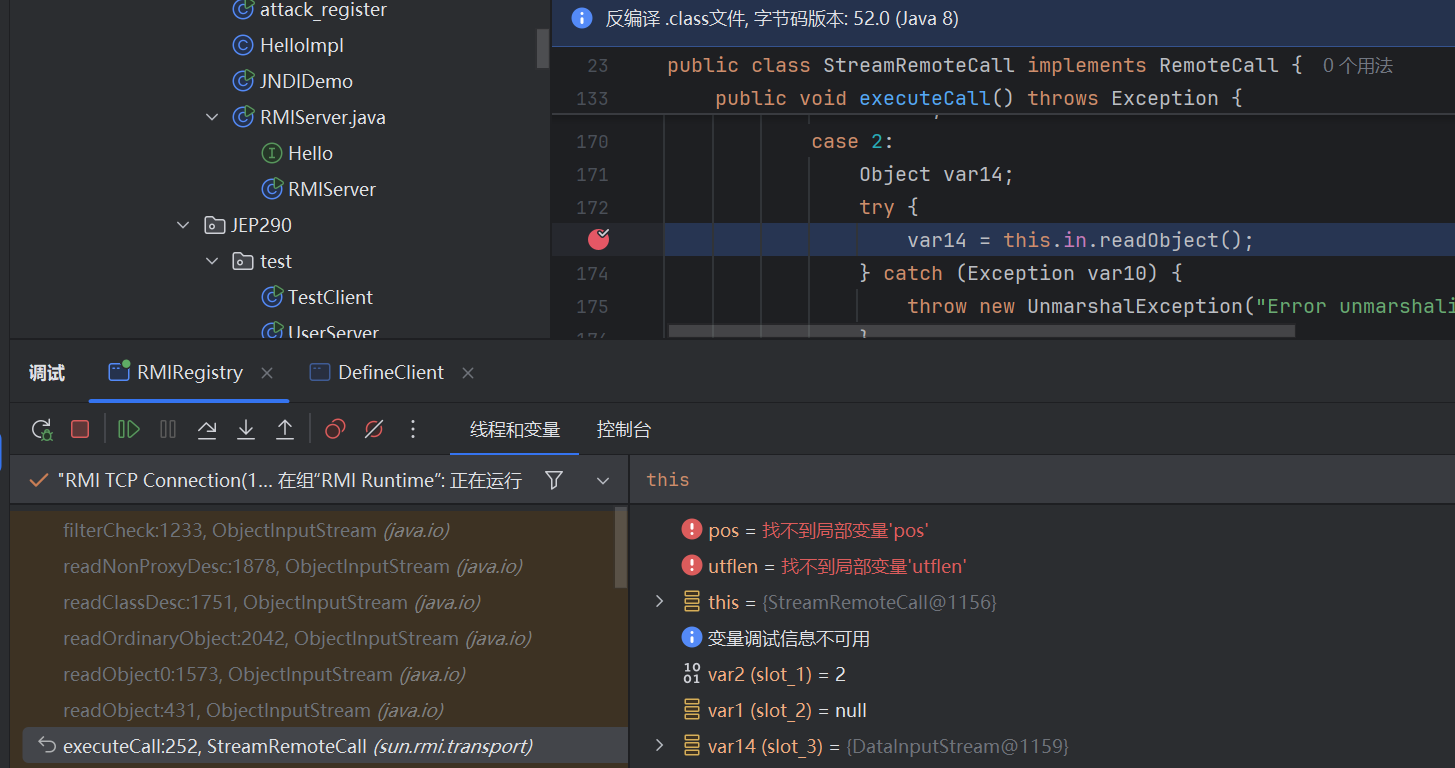Open the 控制台 console tab

pos(624,430)
